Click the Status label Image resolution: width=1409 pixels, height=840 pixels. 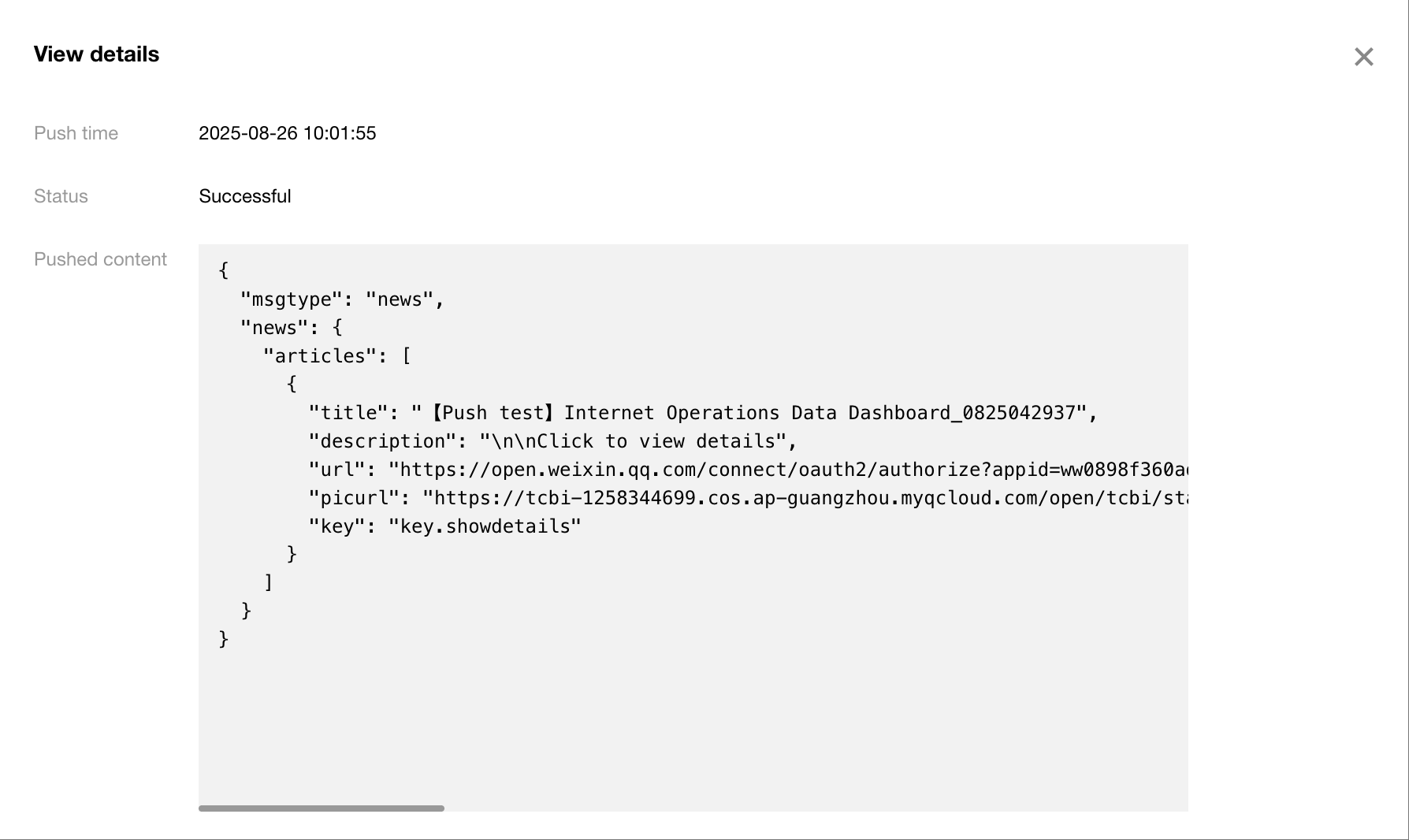pos(61,196)
